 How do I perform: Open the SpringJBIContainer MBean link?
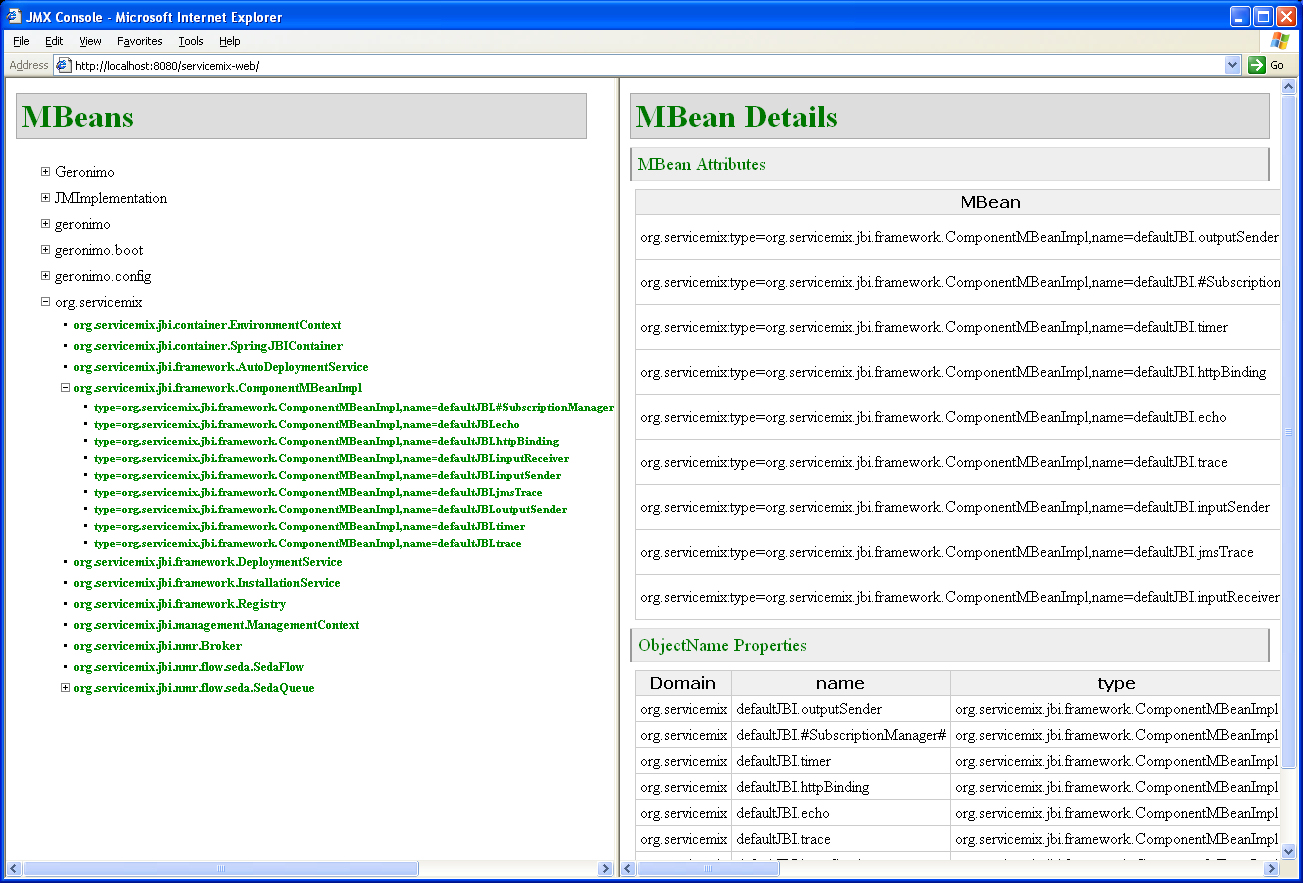[208, 346]
